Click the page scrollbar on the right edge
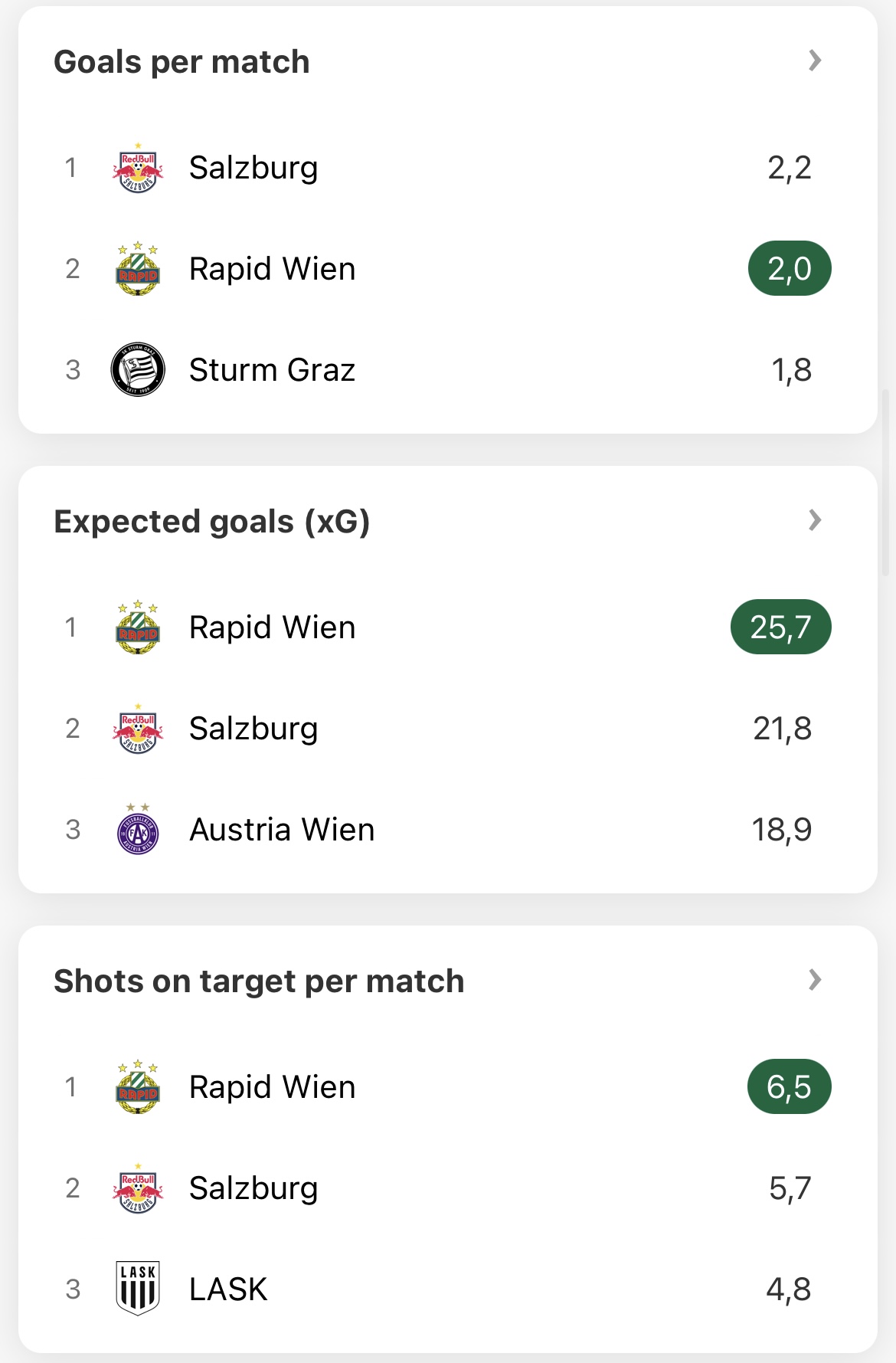 point(886,483)
